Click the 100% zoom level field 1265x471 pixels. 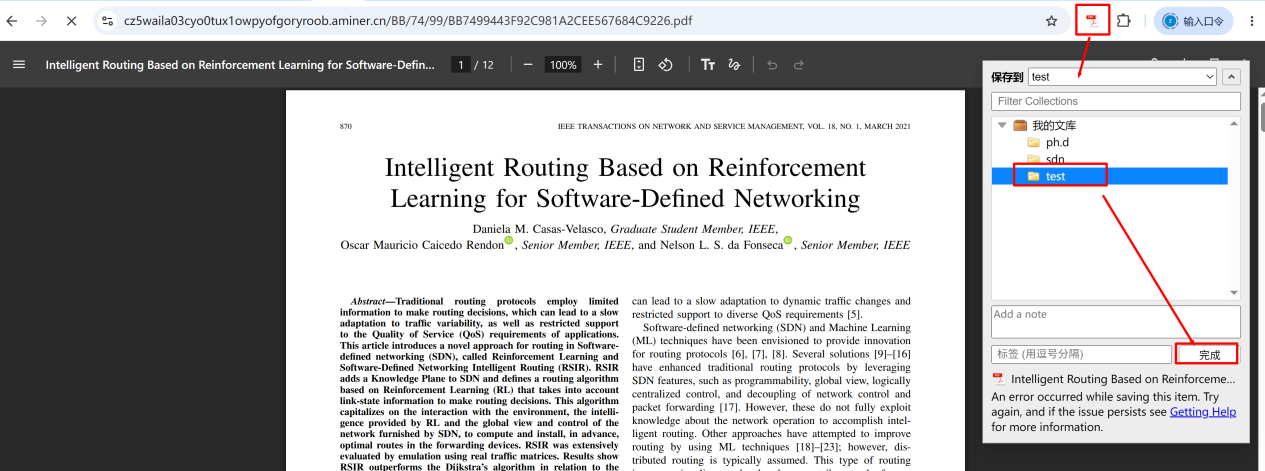(x=563, y=64)
